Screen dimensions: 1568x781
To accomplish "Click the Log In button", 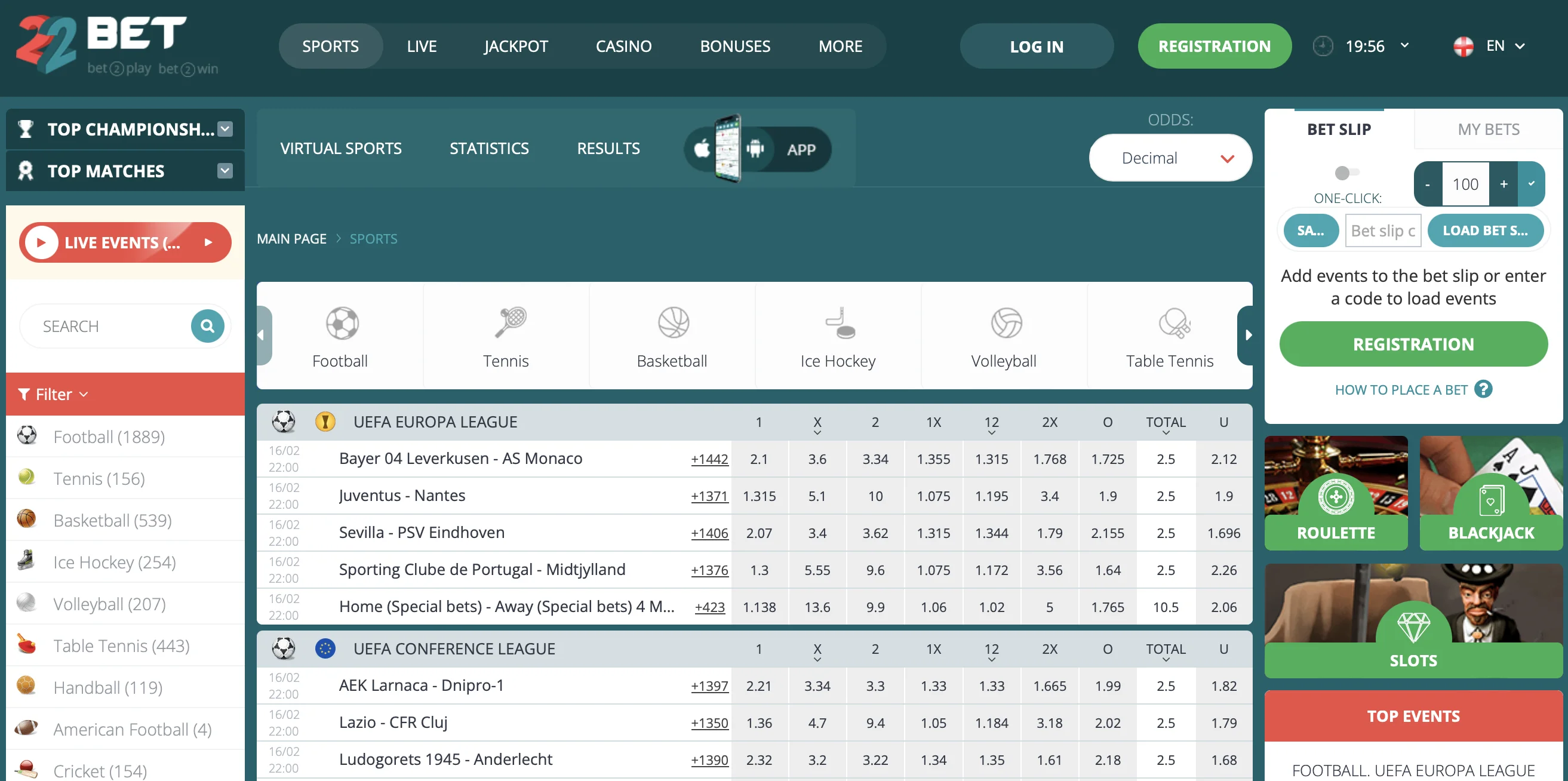I will pyautogui.click(x=1037, y=46).
